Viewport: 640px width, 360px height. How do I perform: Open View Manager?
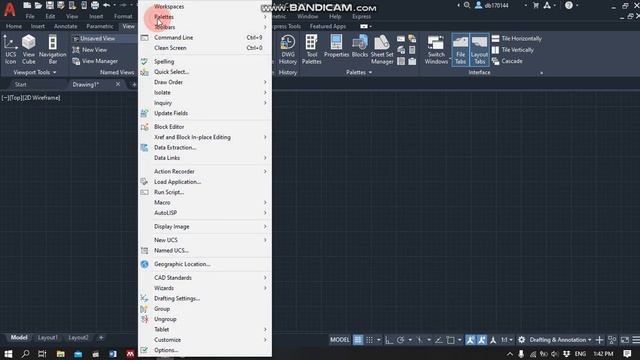(x=95, y=61)
